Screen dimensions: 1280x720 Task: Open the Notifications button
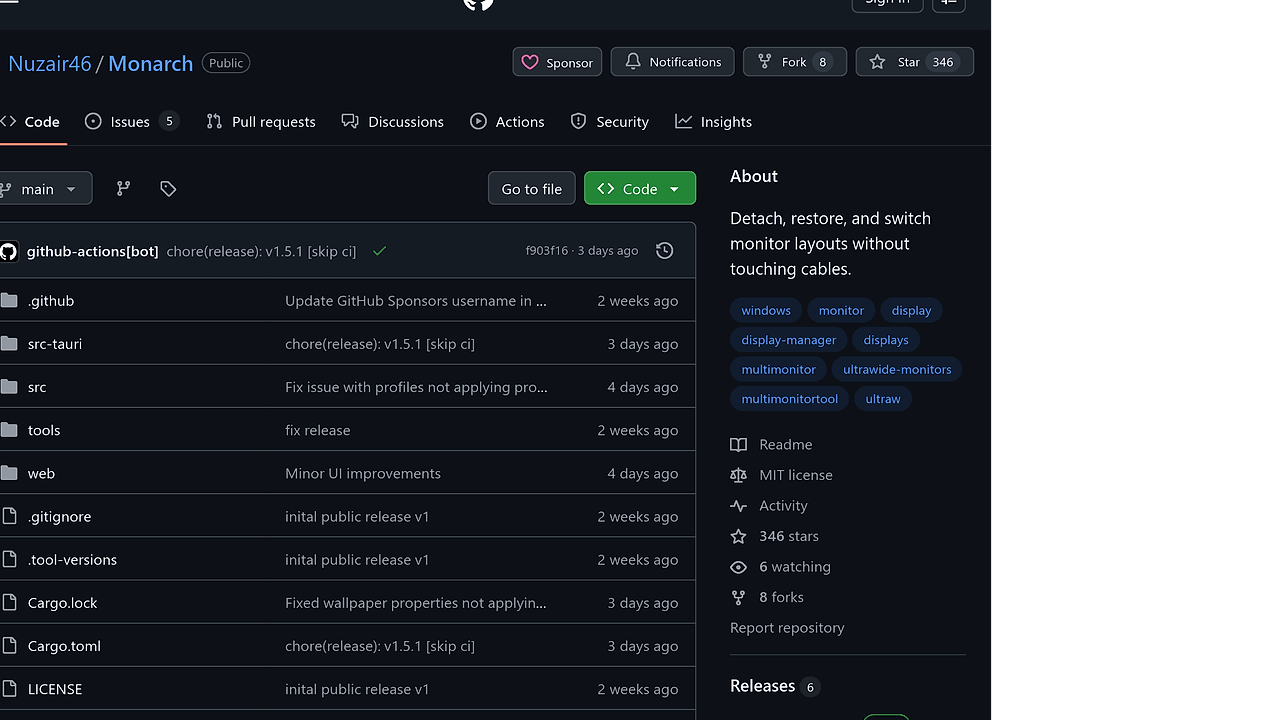[672, 62]
